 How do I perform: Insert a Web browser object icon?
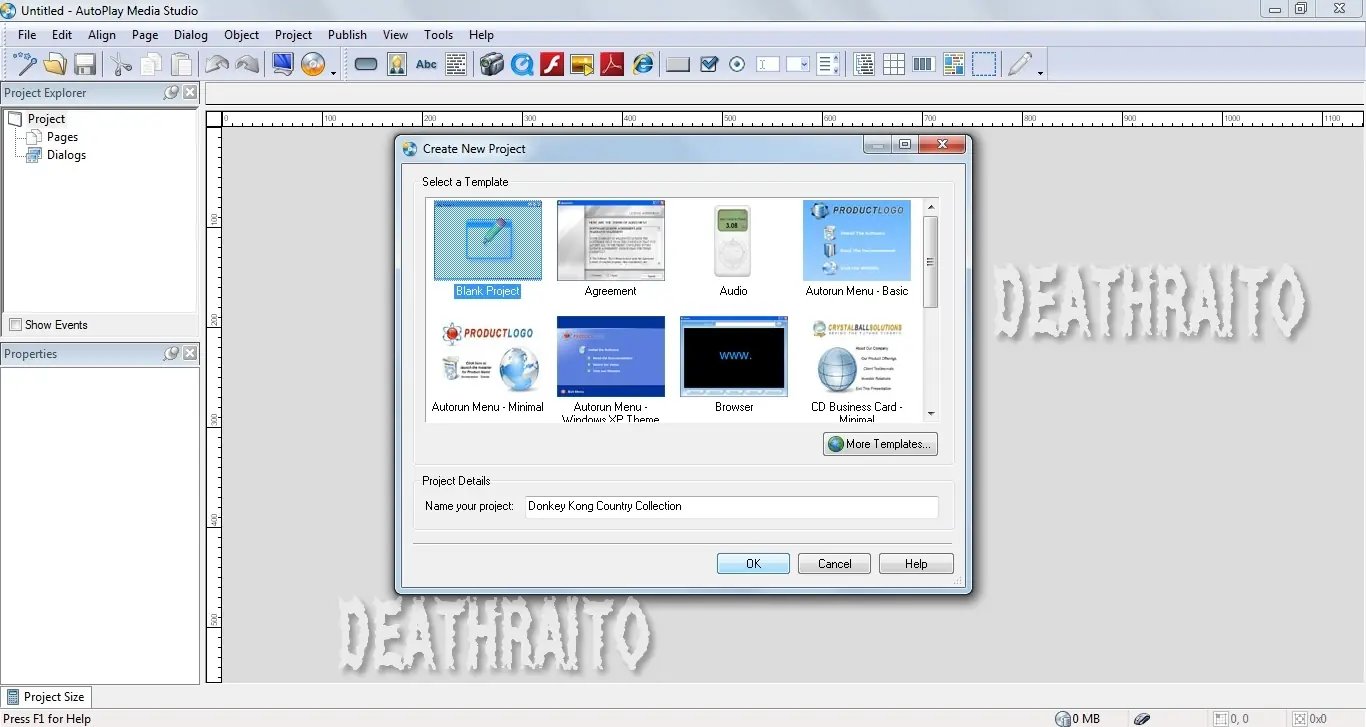pyautogui.click(x=643, y=65)
